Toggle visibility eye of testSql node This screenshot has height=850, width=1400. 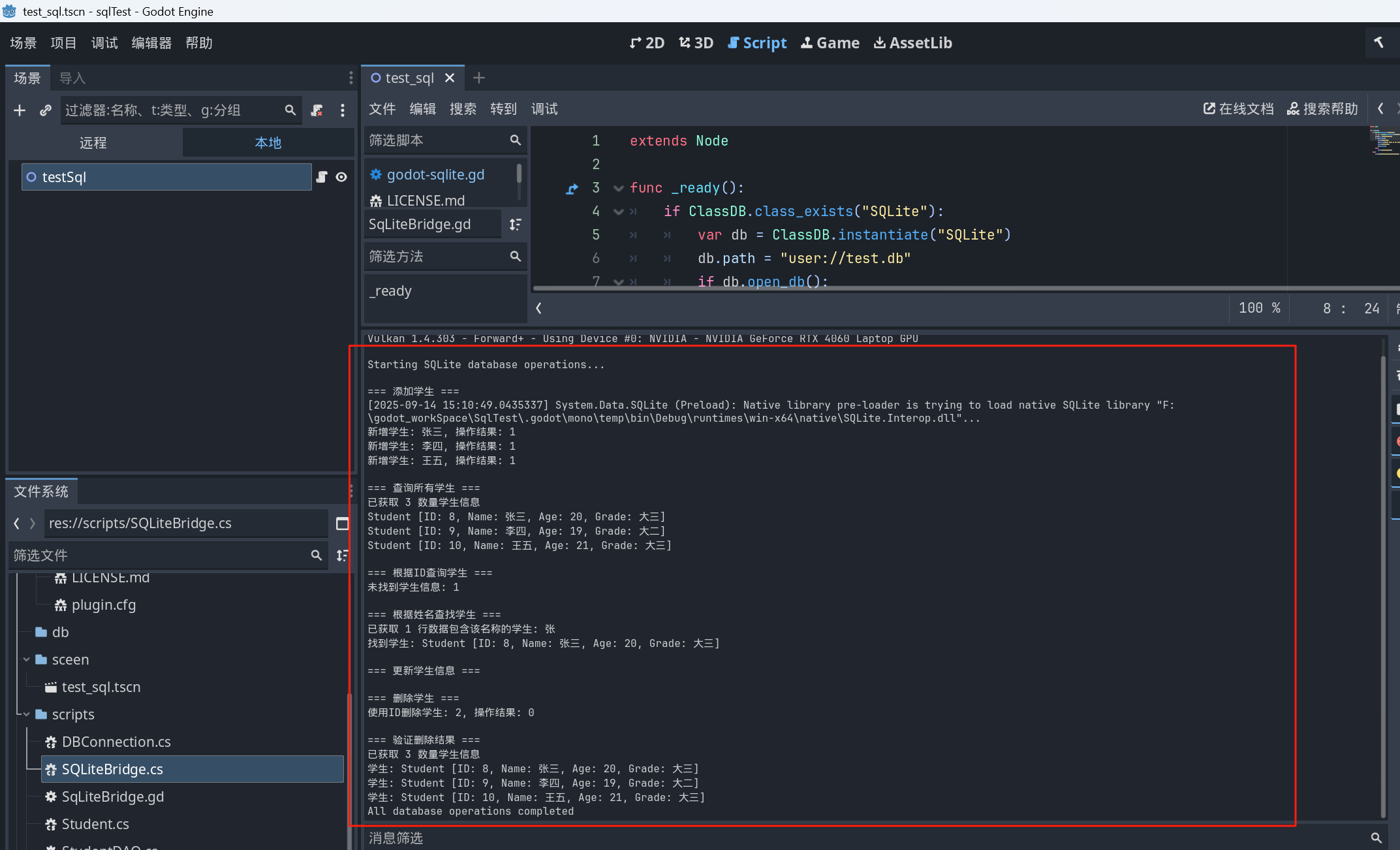(x=341, y=177)
